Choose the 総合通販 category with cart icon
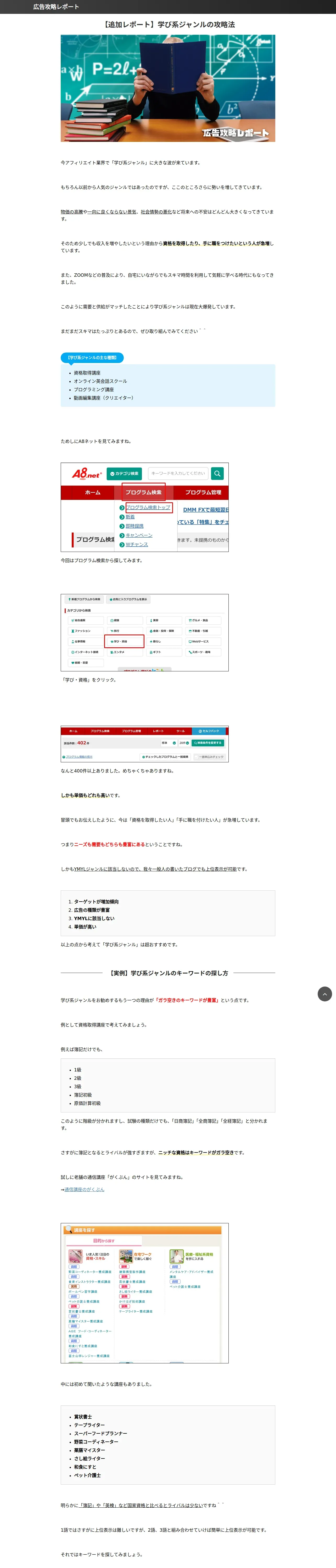Image resolution: width=336 pixels, height=1568 pixels. coord(86,620)
